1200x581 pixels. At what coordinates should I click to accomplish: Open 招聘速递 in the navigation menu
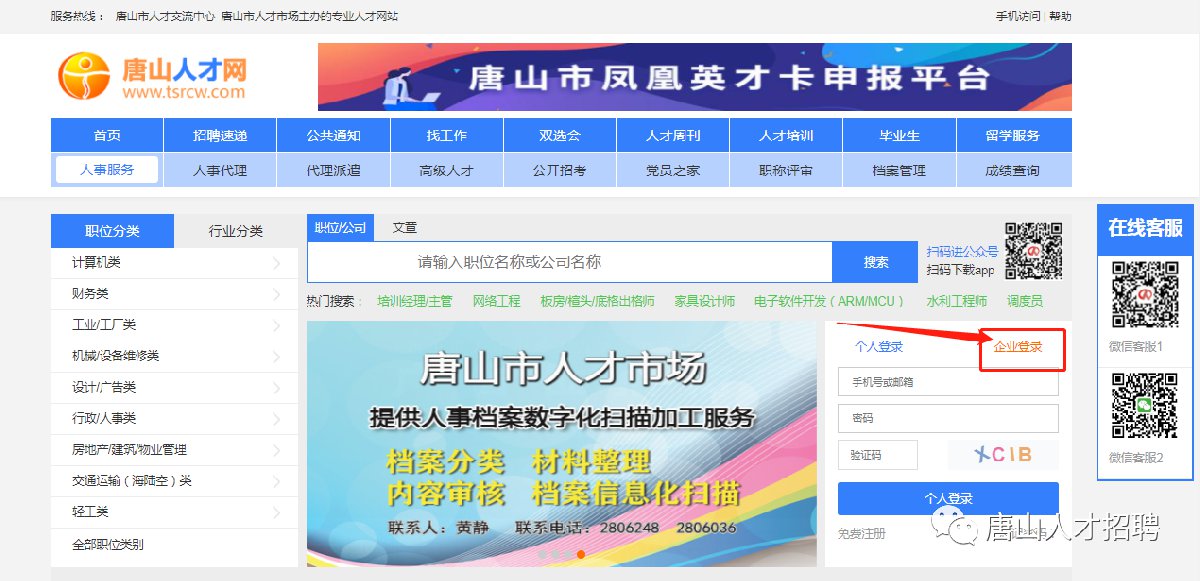pyautogui.click(x=220, y=136)
